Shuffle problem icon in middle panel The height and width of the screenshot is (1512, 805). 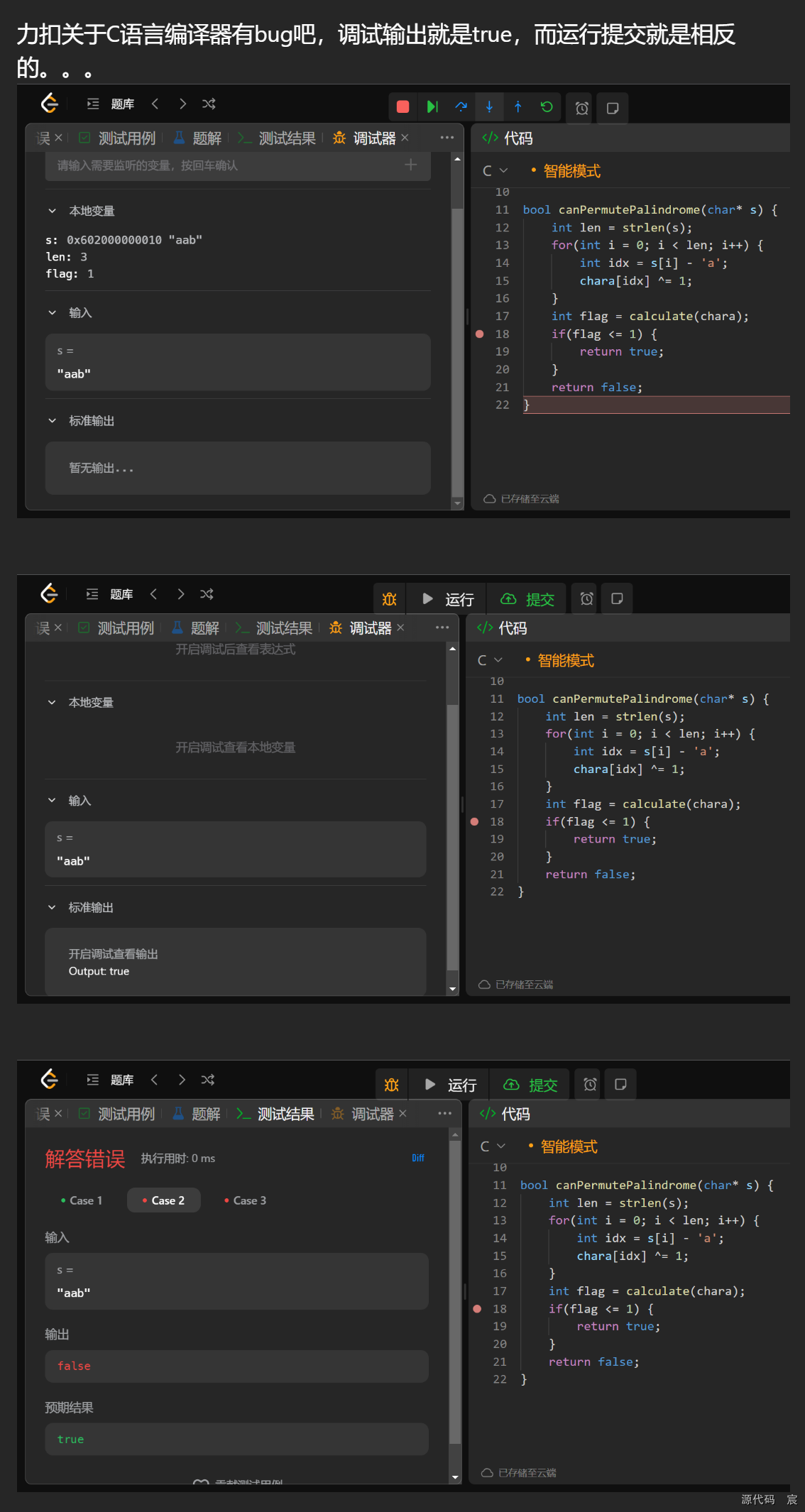click(x=207, y=594)
